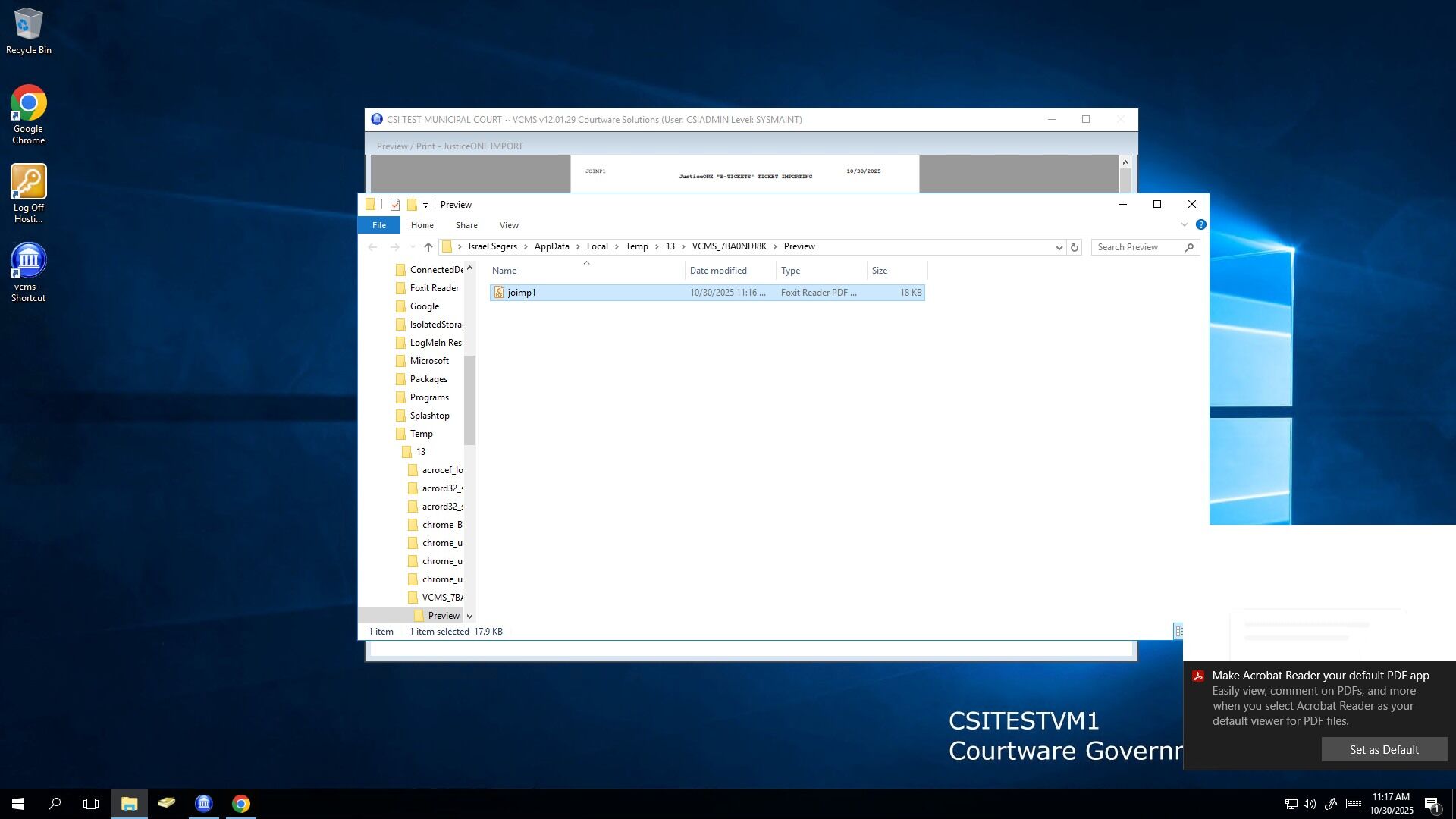Click the VCMS courthouse taskbar icon

tap(203, 804)
